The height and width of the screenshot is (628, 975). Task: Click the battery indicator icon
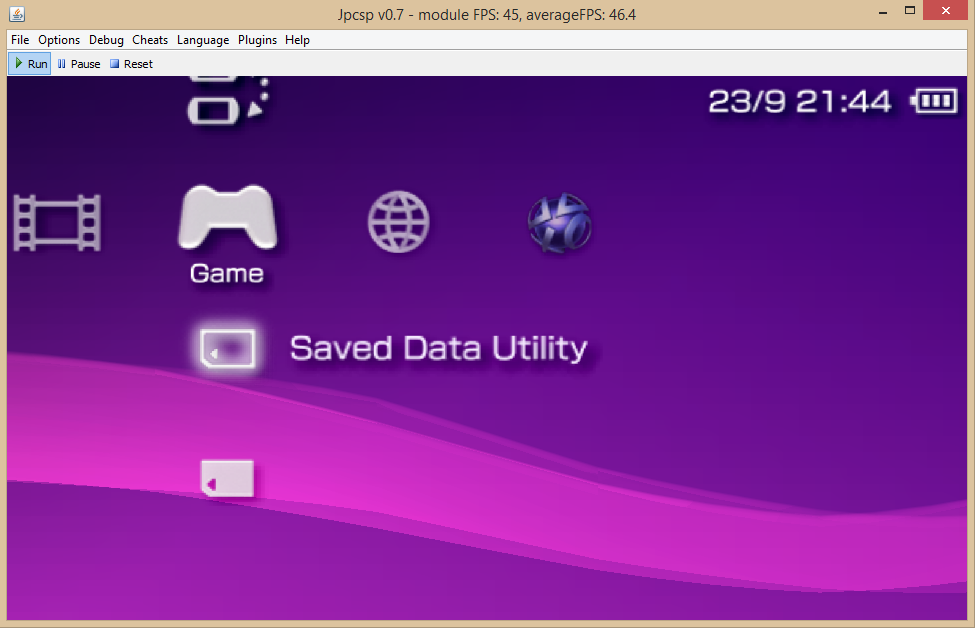(933, 101)
